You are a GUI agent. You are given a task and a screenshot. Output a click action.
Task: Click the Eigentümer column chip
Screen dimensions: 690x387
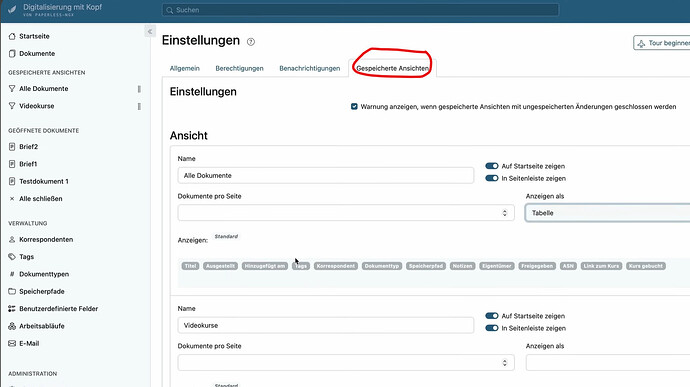(x=497, y=266)
